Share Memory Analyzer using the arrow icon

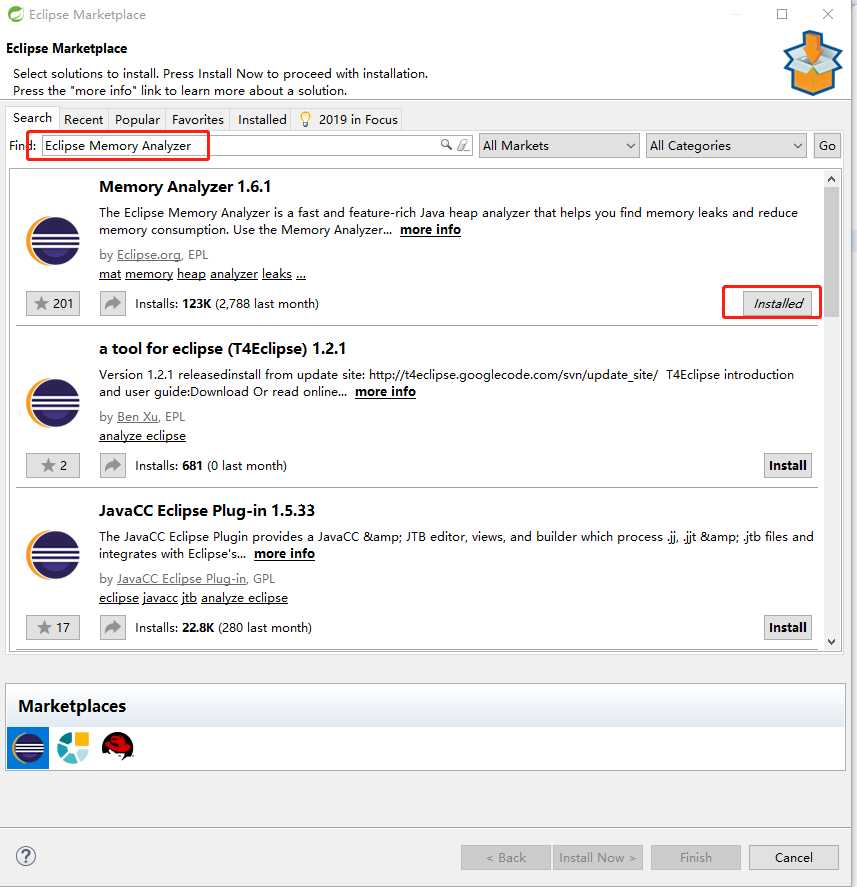click(x=113, y=303)
